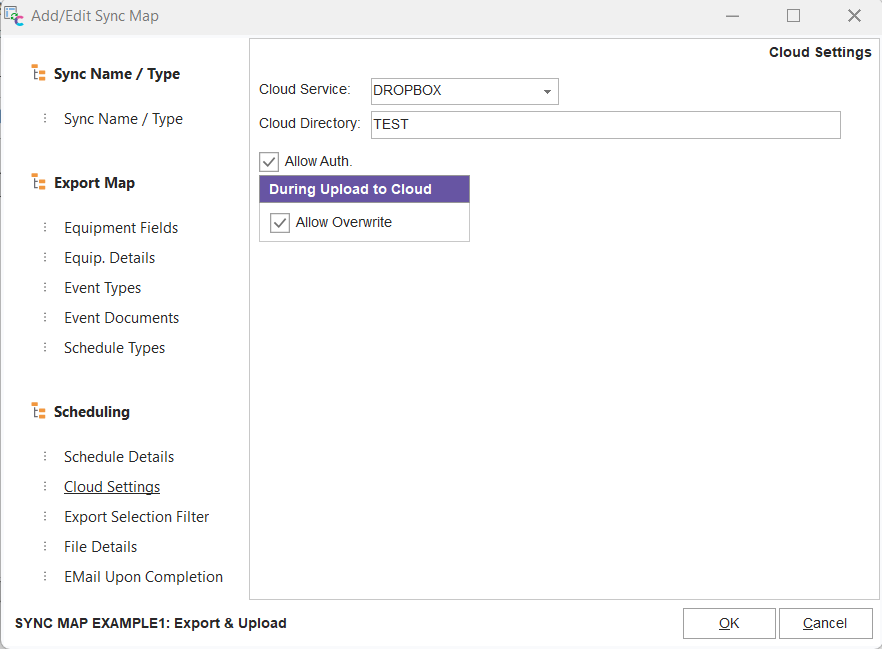The image size is (882, 649).
Task: Go to Export Selection Filter settings
Action: pos(137,517)
